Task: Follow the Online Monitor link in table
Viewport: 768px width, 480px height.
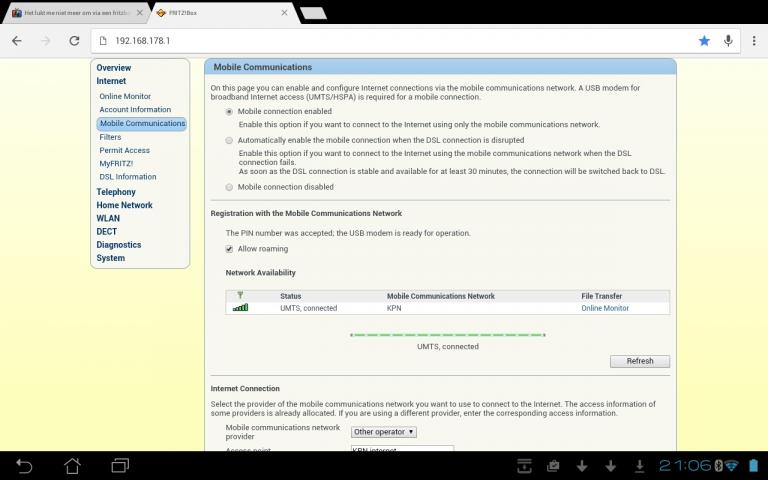Action: (x=605, y=308)
